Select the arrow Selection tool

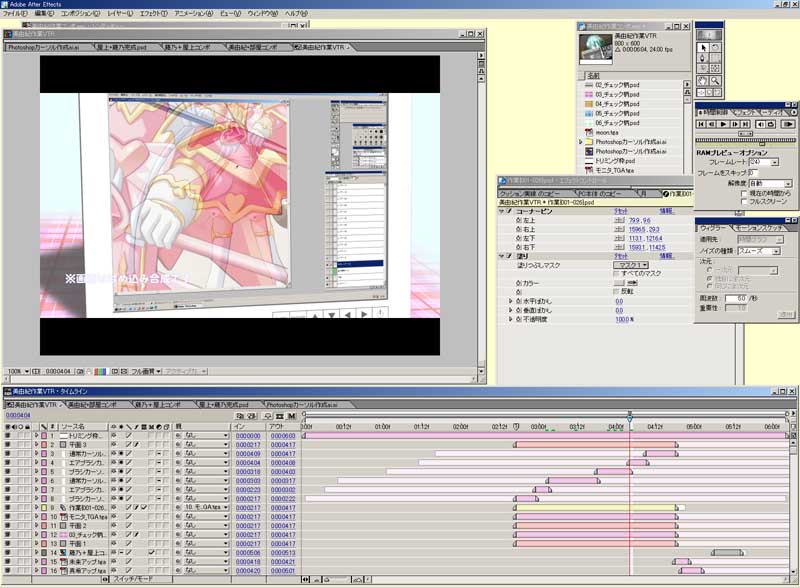point(703,47)
